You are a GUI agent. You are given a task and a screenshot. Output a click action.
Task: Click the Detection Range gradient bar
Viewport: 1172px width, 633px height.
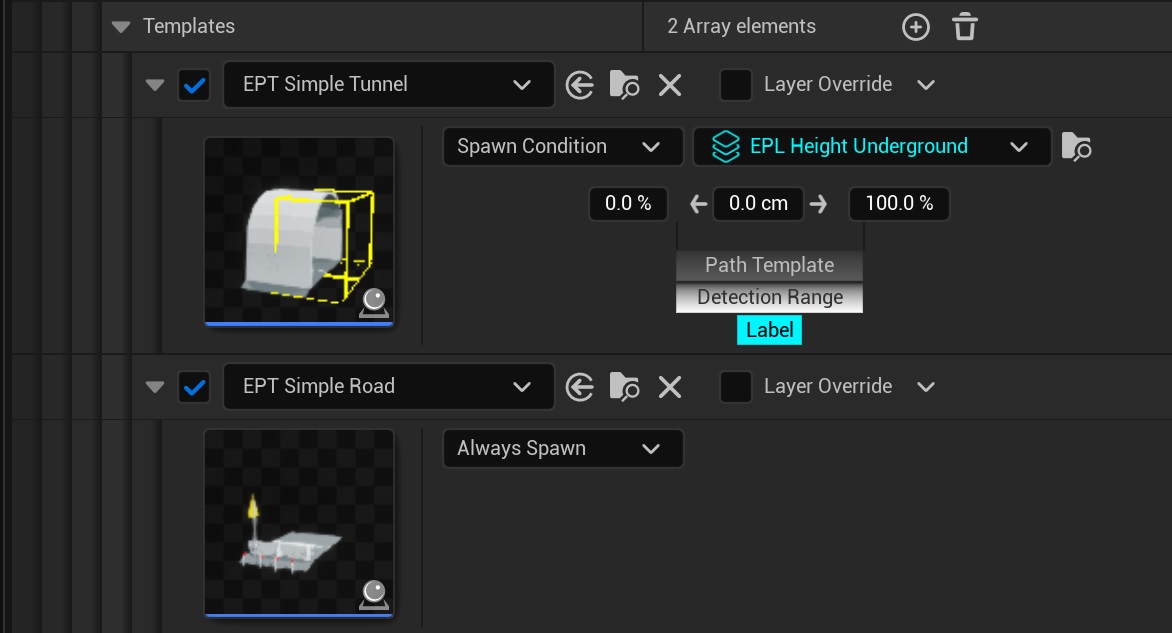point(769,298)
